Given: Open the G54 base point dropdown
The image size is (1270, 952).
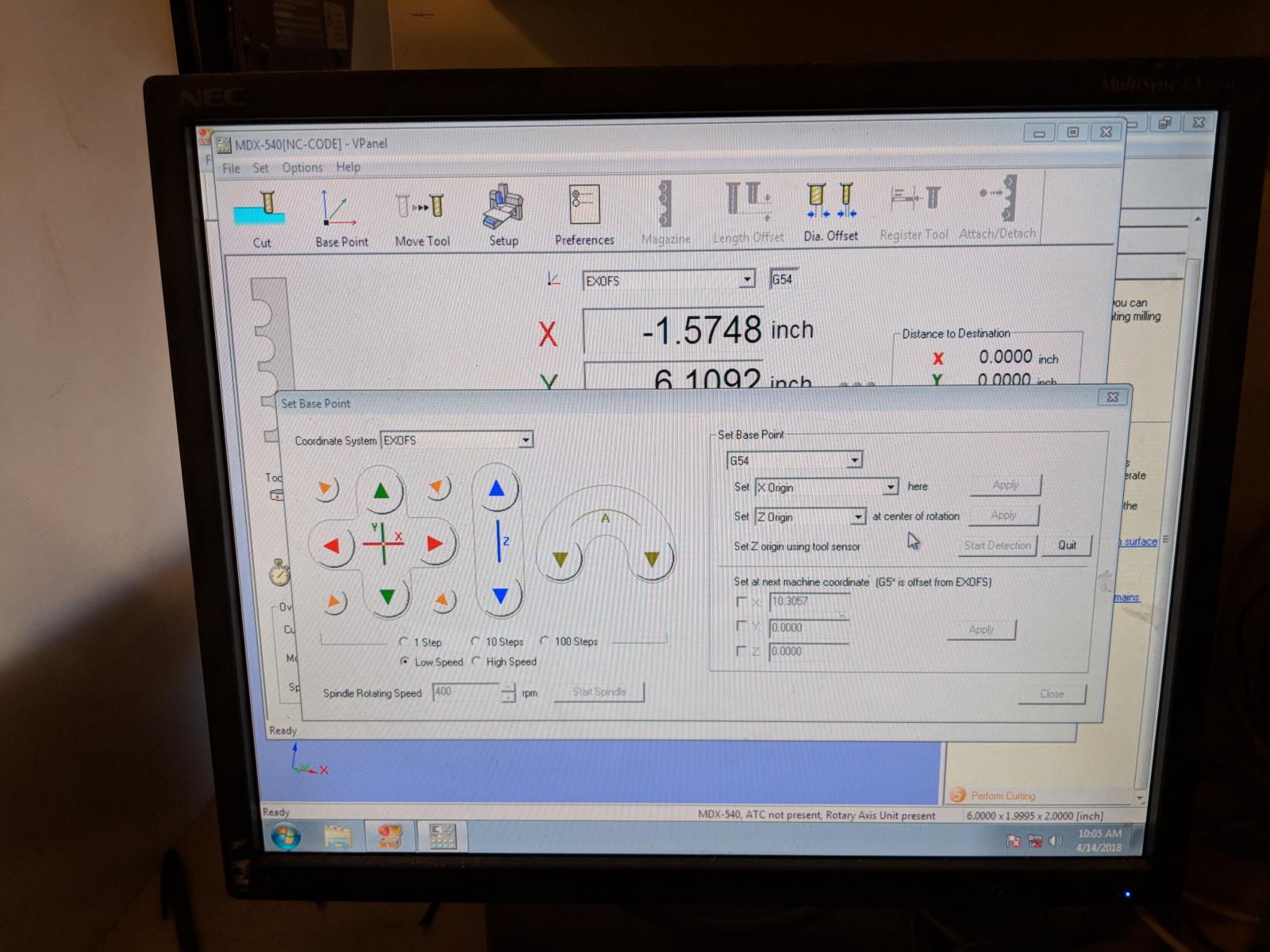Looking at the screenshot, I should (x=854, y=460).
